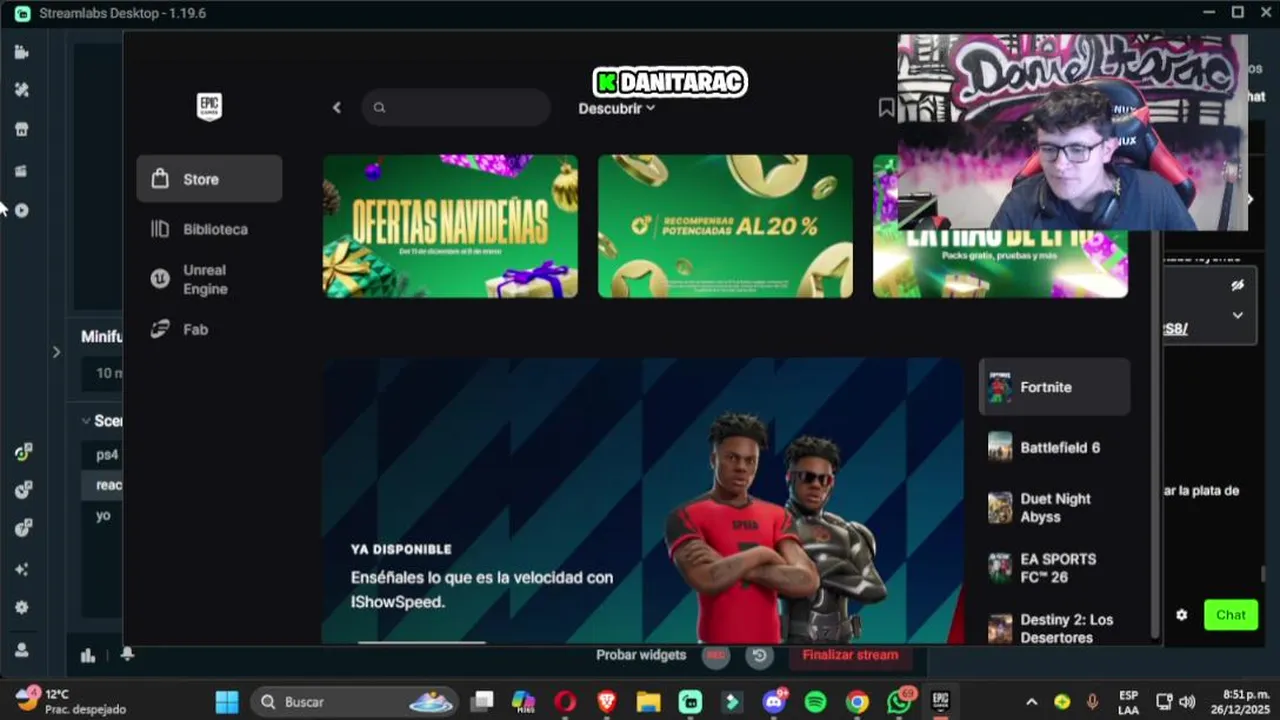Open Unreal Engine in Epic sidebar
The width and height of the screenshot is (1280, 720).
pyautogui.click(x=209, y=279)
